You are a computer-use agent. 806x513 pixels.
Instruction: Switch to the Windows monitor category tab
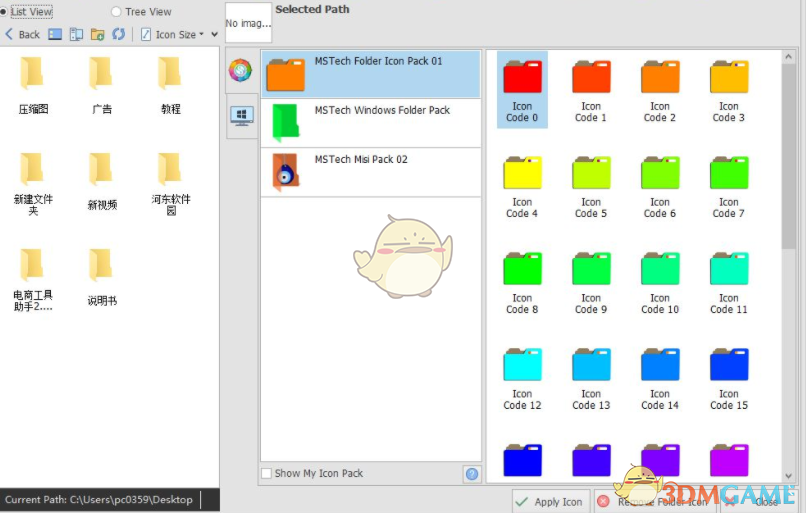point(242,116)
